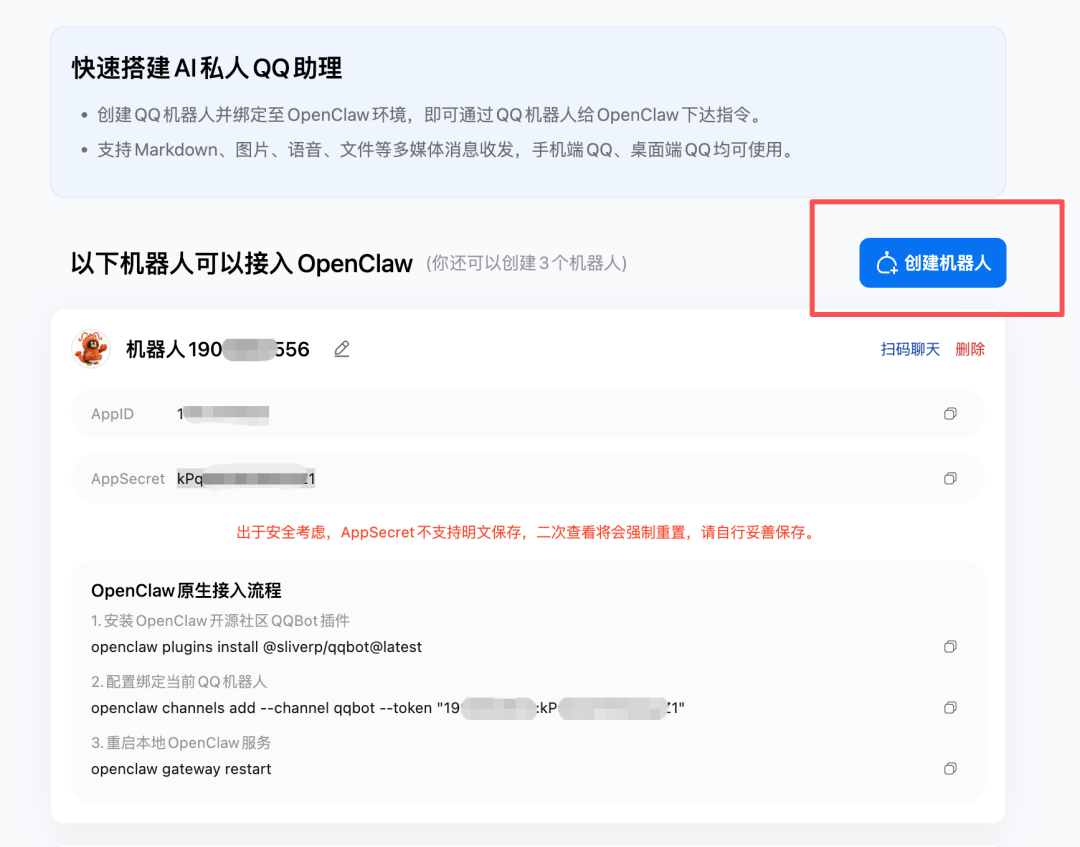Copy the AppSecret using its copy icon
This screenshot has height=847, width=1080.
[950, 478]
